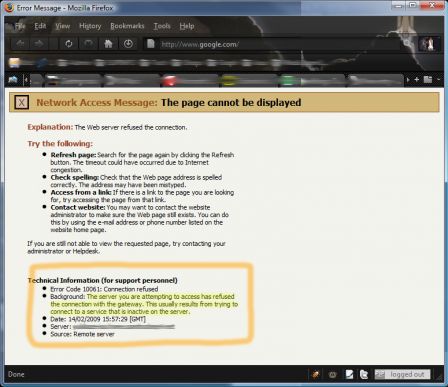Open the View menu
448x387 pixels.
pyautogui.click(x=63, y=26)
